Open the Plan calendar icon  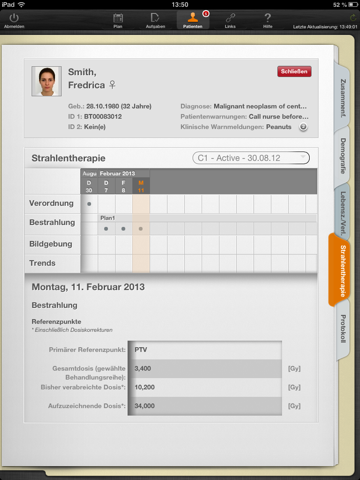point(118,18)
